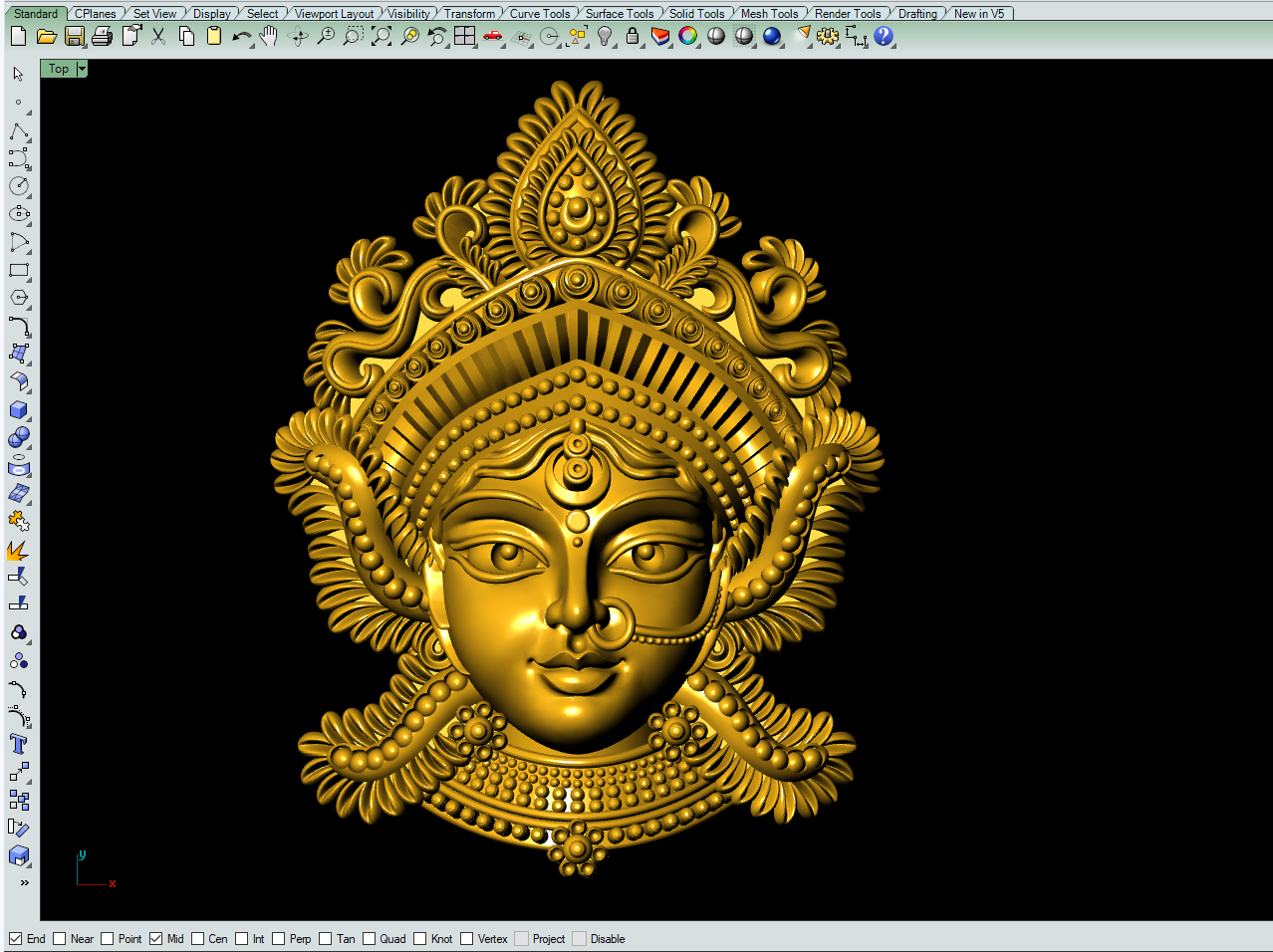Open the four-viewport layout icon
The width and height of the screenshot is (1273, 952).
click(465, 37)
